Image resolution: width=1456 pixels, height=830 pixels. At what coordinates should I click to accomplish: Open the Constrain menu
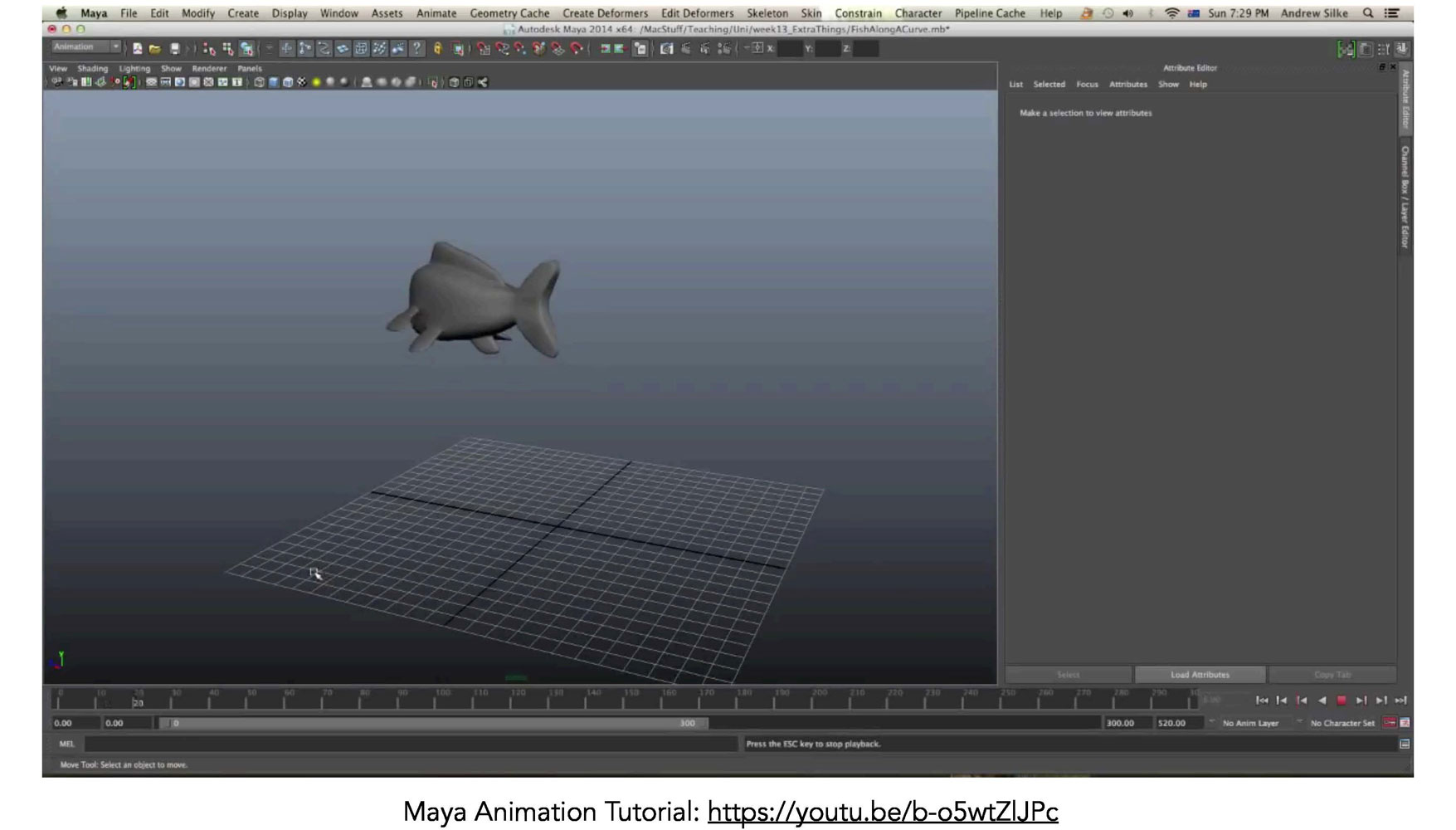point(858,13)
